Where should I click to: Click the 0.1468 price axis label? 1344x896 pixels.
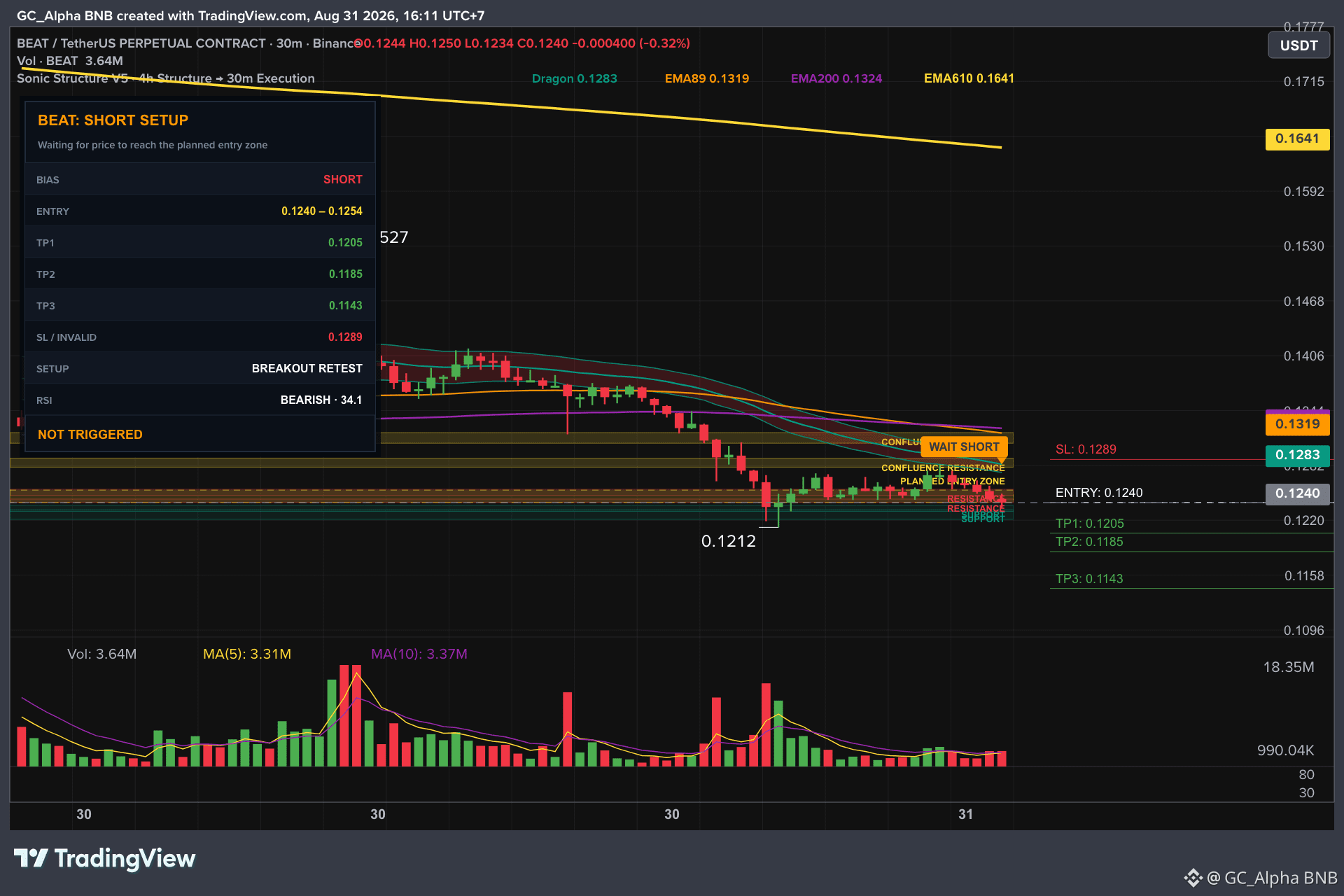(x=1304, y=302)
